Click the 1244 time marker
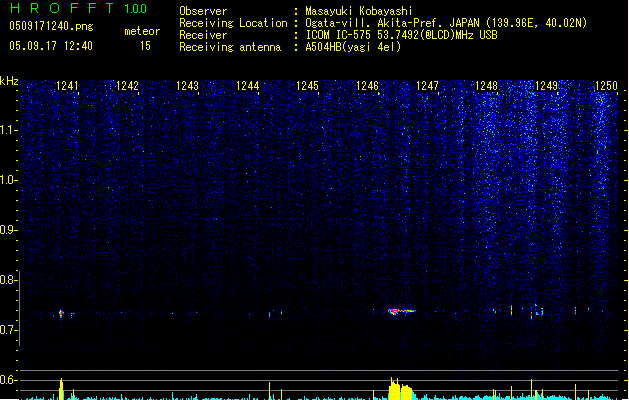Viewport: 629px width, 400px height. 248,86
